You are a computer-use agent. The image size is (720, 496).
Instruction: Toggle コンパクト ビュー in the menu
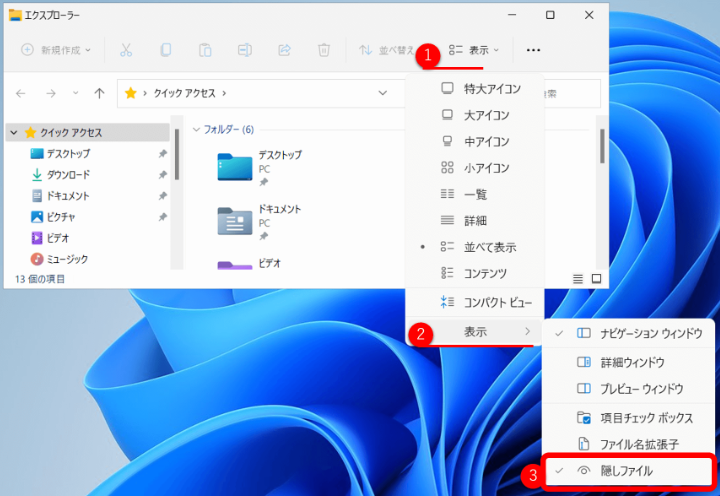tap(475, 302)
